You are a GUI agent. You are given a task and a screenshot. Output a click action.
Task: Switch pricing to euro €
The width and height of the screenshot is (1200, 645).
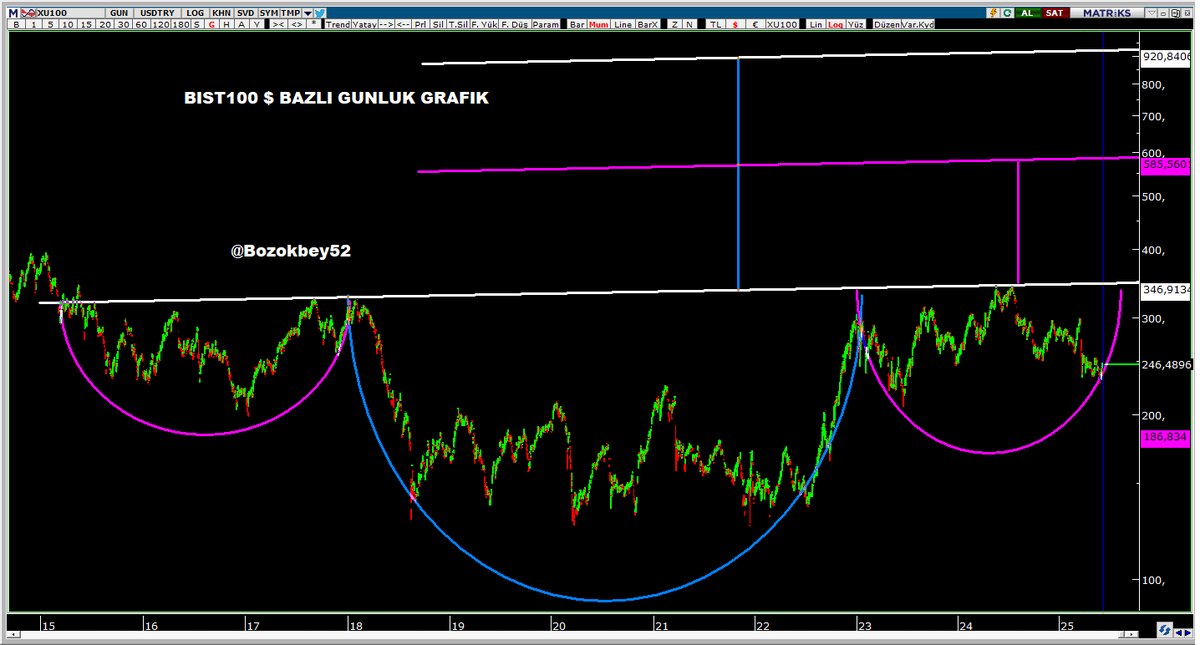[755, 24]
